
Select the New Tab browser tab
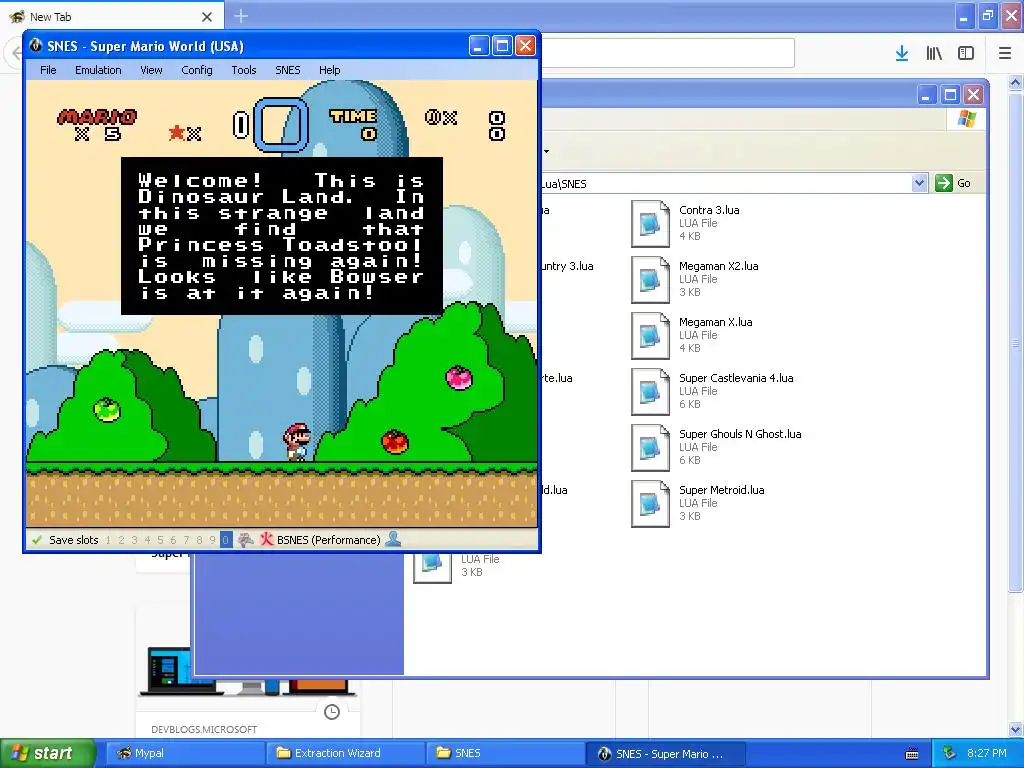click(x=112, y=16)
